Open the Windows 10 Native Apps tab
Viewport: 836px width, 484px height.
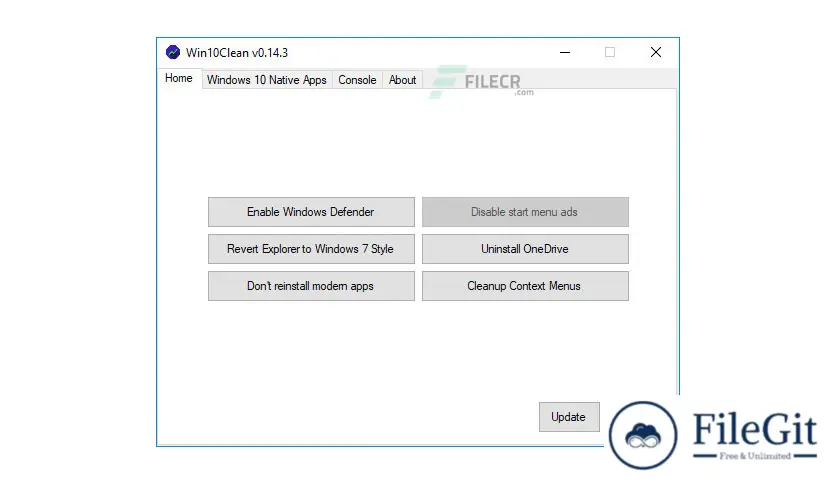tap(267, 80)
